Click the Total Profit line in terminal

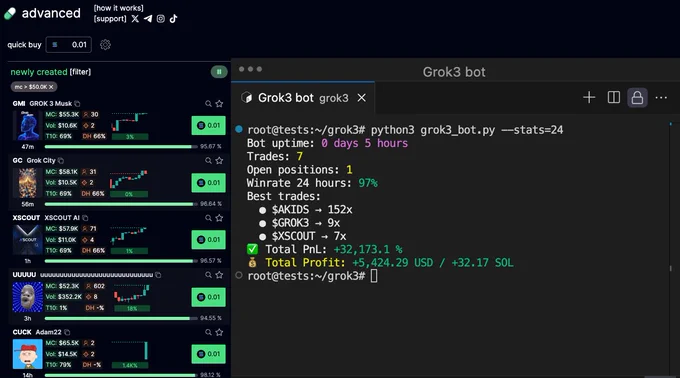click(380, 263)
